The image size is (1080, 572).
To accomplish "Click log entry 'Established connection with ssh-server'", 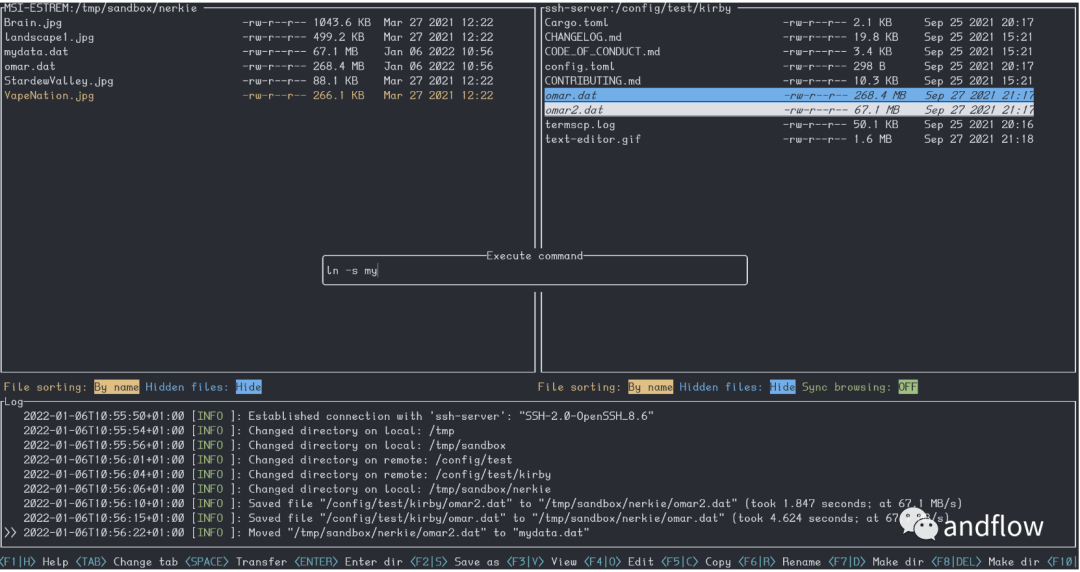I will coord(338,416).
